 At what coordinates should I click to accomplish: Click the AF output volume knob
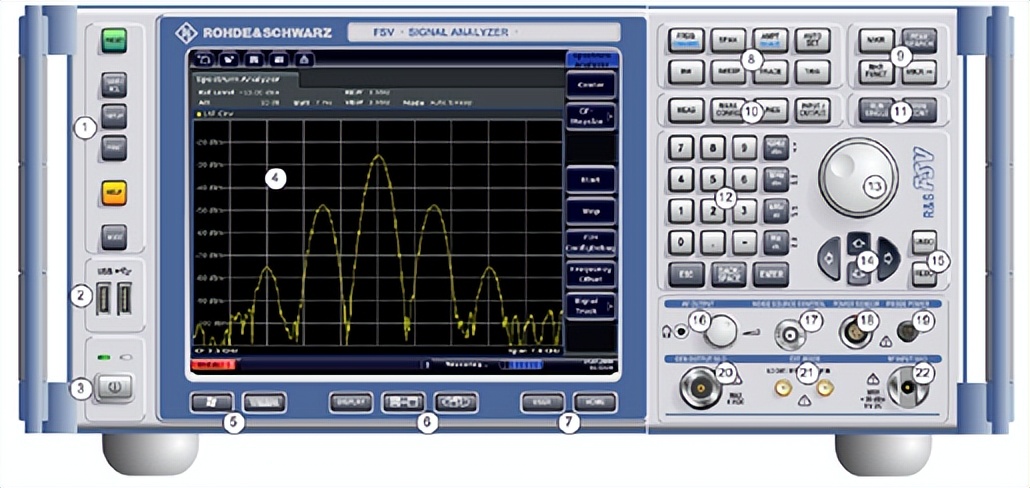(721, 330)
